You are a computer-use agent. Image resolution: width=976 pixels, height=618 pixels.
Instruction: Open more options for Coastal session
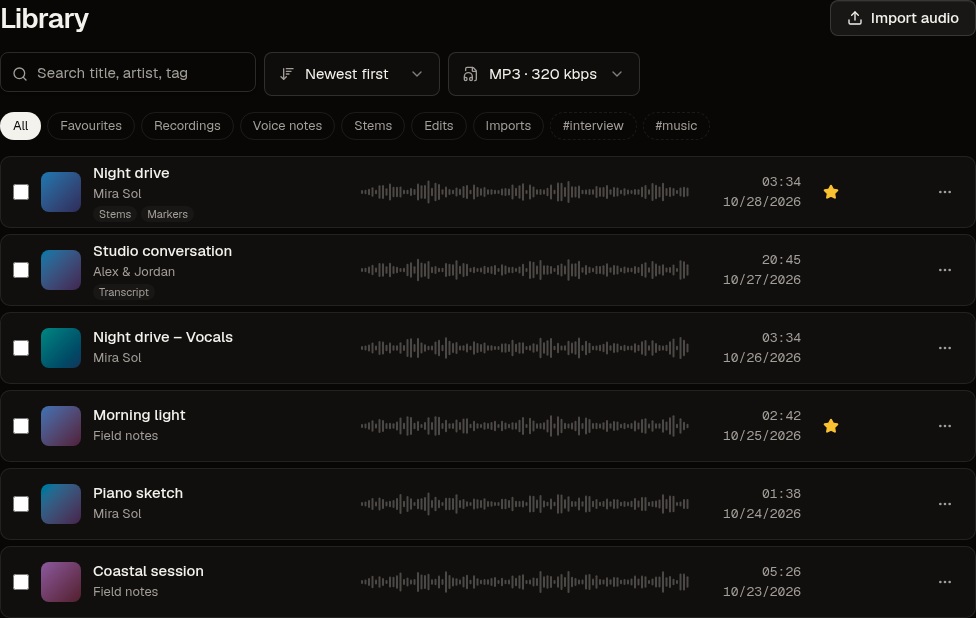(944, 582)
